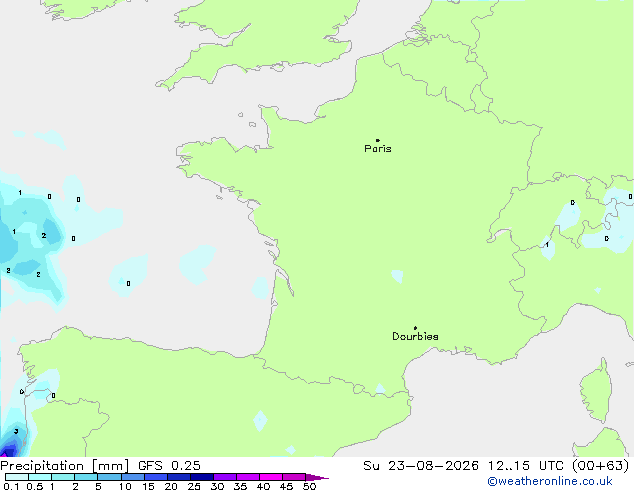Pick the magenta legend swatch between 40 and 45
The height and width of the screenshot is (490, 634).
click(271, 477)
